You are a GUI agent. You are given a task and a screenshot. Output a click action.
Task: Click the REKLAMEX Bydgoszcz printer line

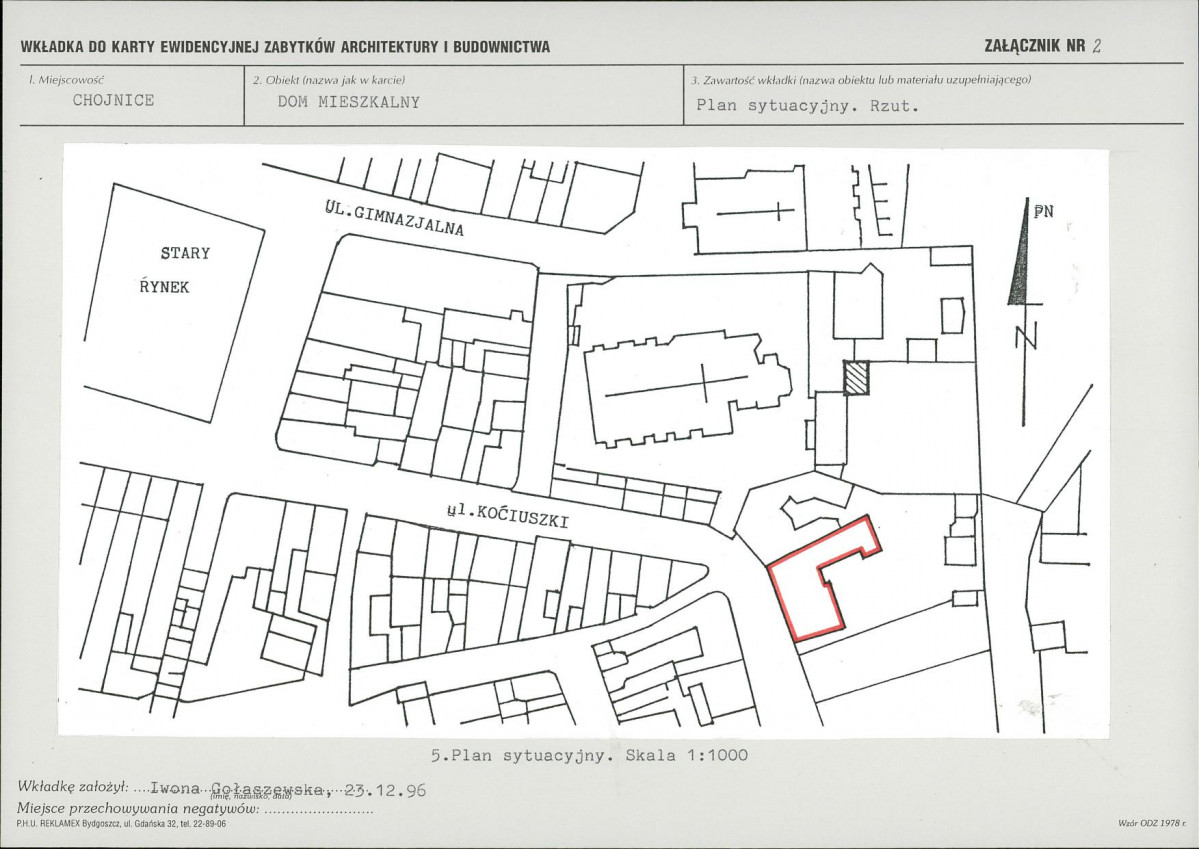point(121,825)
